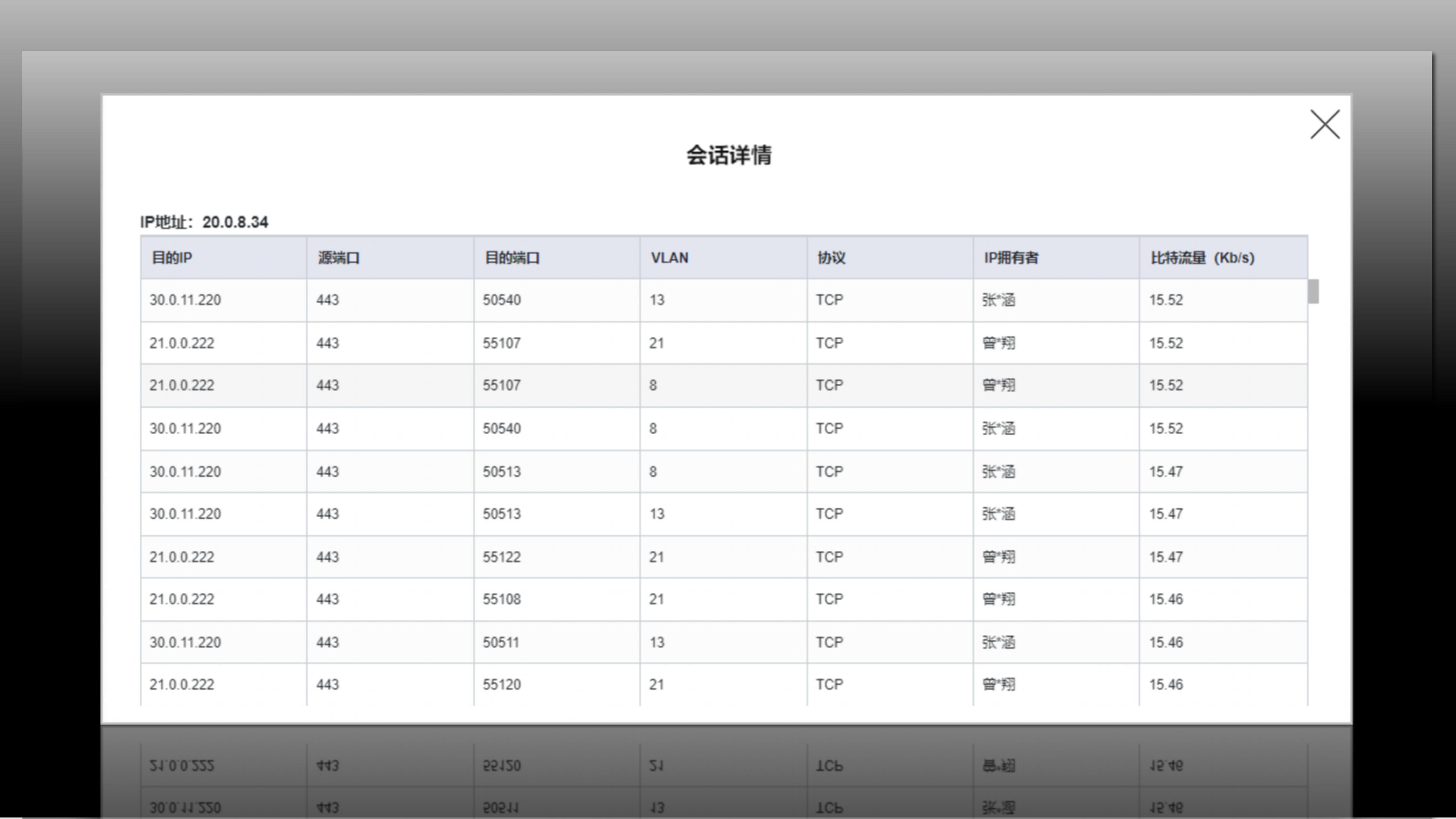Click the 源端口 column header
The image size is (1456, 819).
(x=339, y=258)
